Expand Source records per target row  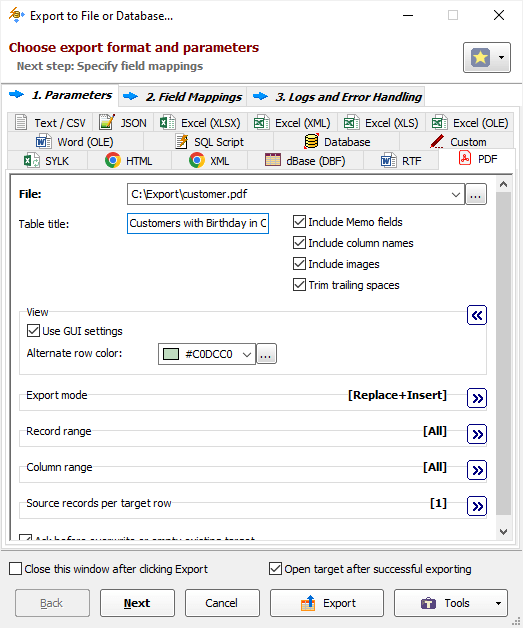(477, 506)
